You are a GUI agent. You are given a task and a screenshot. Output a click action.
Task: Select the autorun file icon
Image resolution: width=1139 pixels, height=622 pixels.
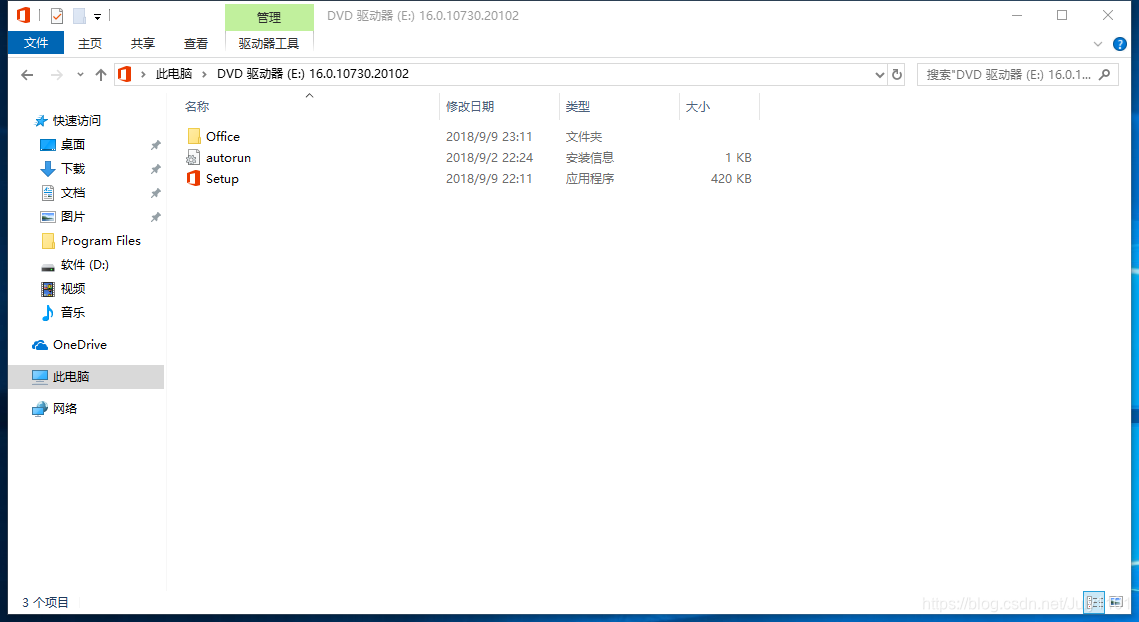coord(193,157)
